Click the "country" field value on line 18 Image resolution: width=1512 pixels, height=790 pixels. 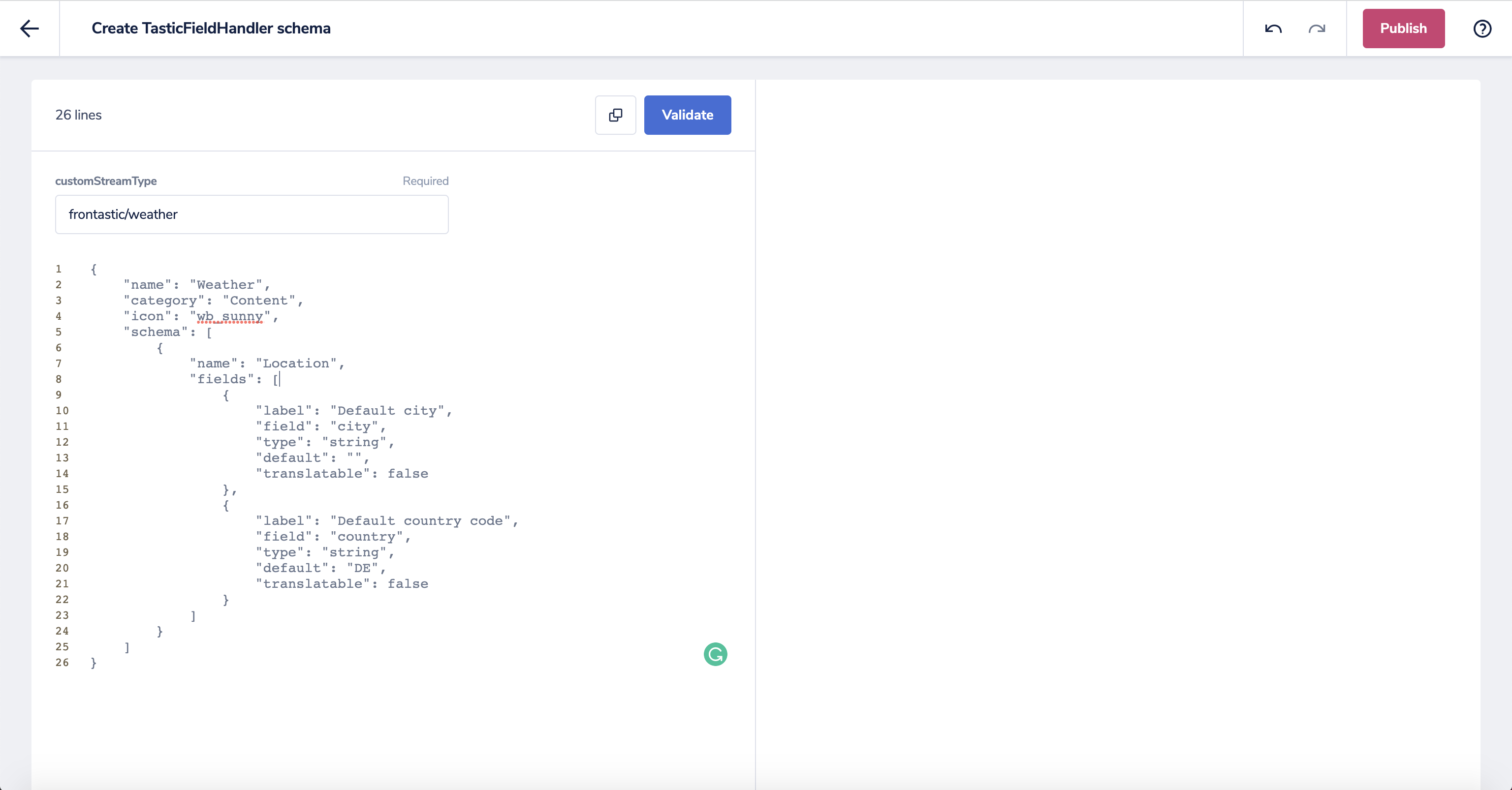(x=366, y=537)
